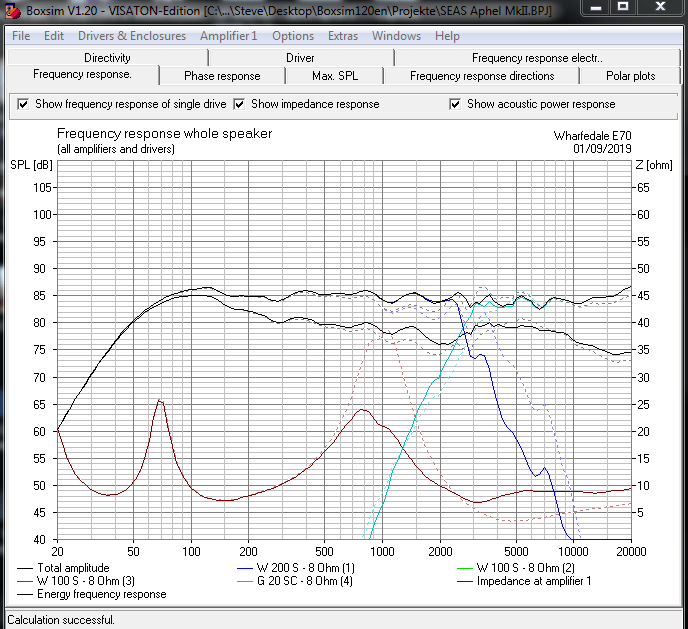Switch to the Directivity tab

tap(108, 58)
